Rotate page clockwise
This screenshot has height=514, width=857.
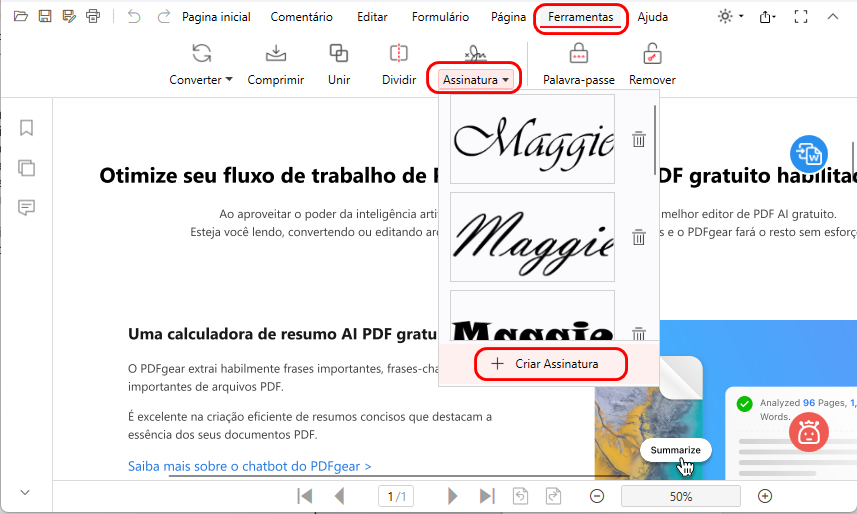point(554,496)
